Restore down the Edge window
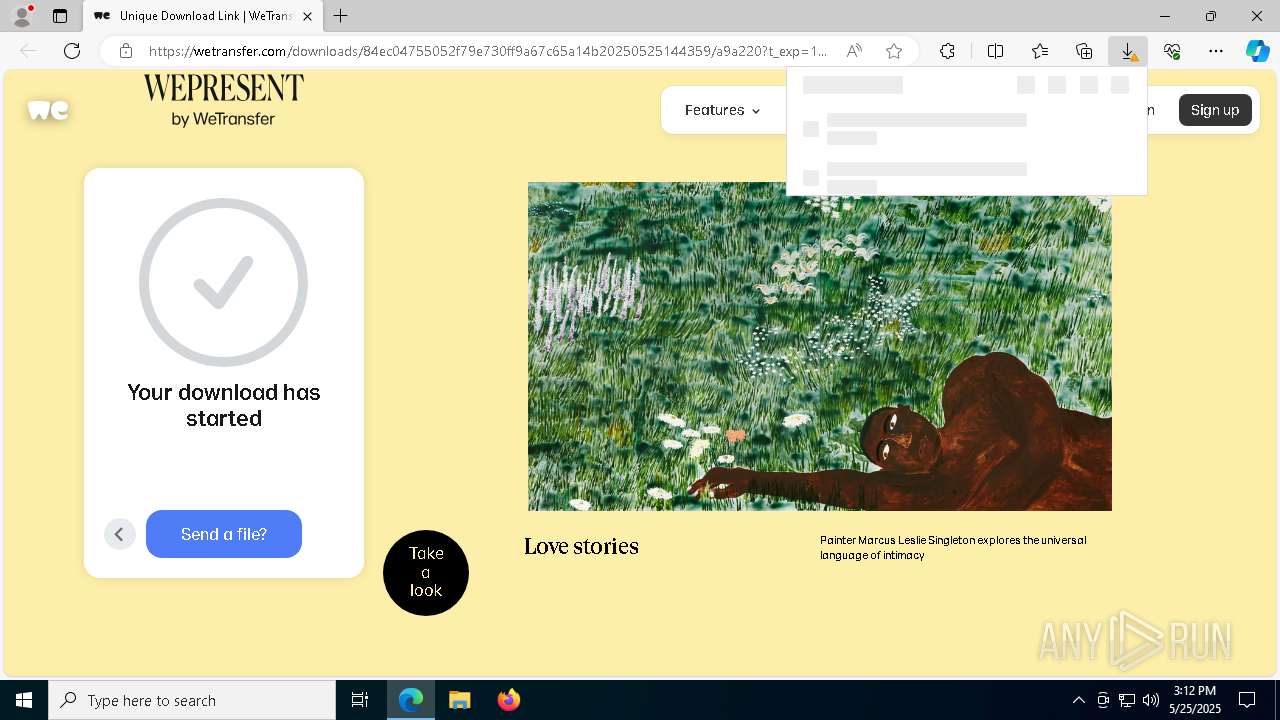This screenshot has width=1280, height=720. click(1211, 16)
